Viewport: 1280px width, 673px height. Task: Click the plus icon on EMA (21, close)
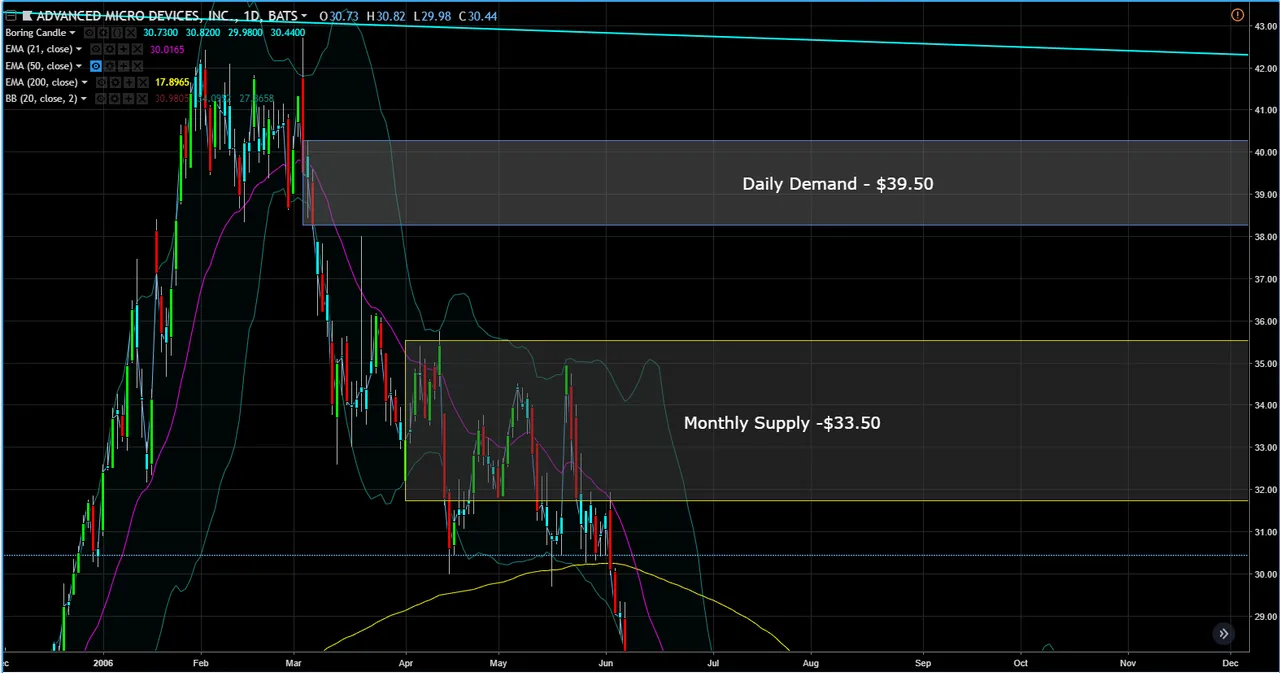(x=123, y=49)
